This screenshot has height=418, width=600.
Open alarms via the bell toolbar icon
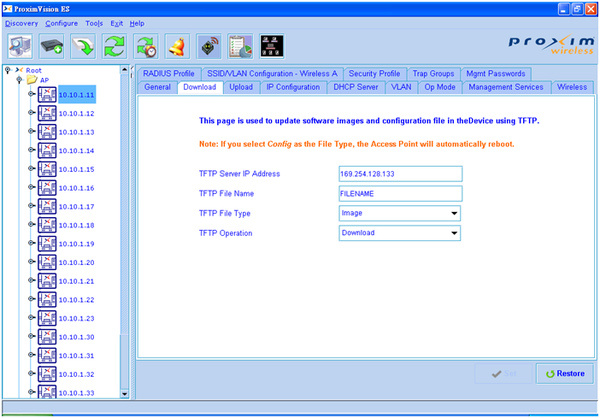(x=177, y=46)
